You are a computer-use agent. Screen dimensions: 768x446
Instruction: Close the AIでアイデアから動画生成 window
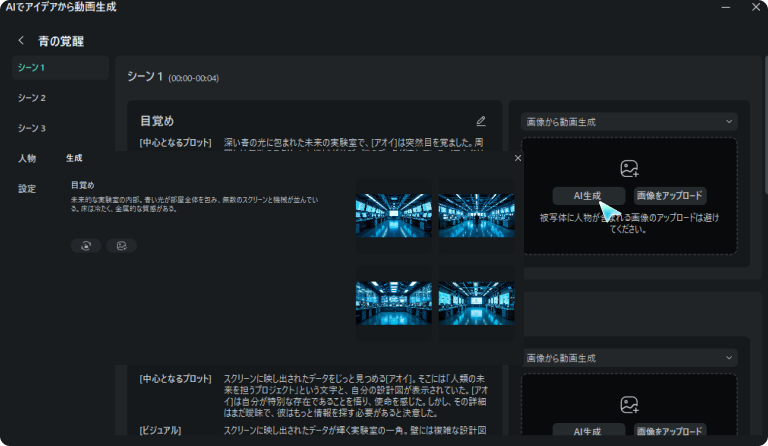coord(756,7)
